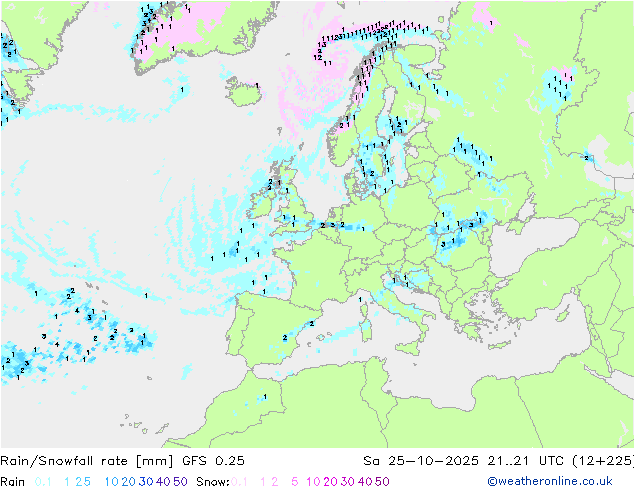Click the Snow legend value 5
Viewport: 634px width, 490px height.
pos(295,482)
